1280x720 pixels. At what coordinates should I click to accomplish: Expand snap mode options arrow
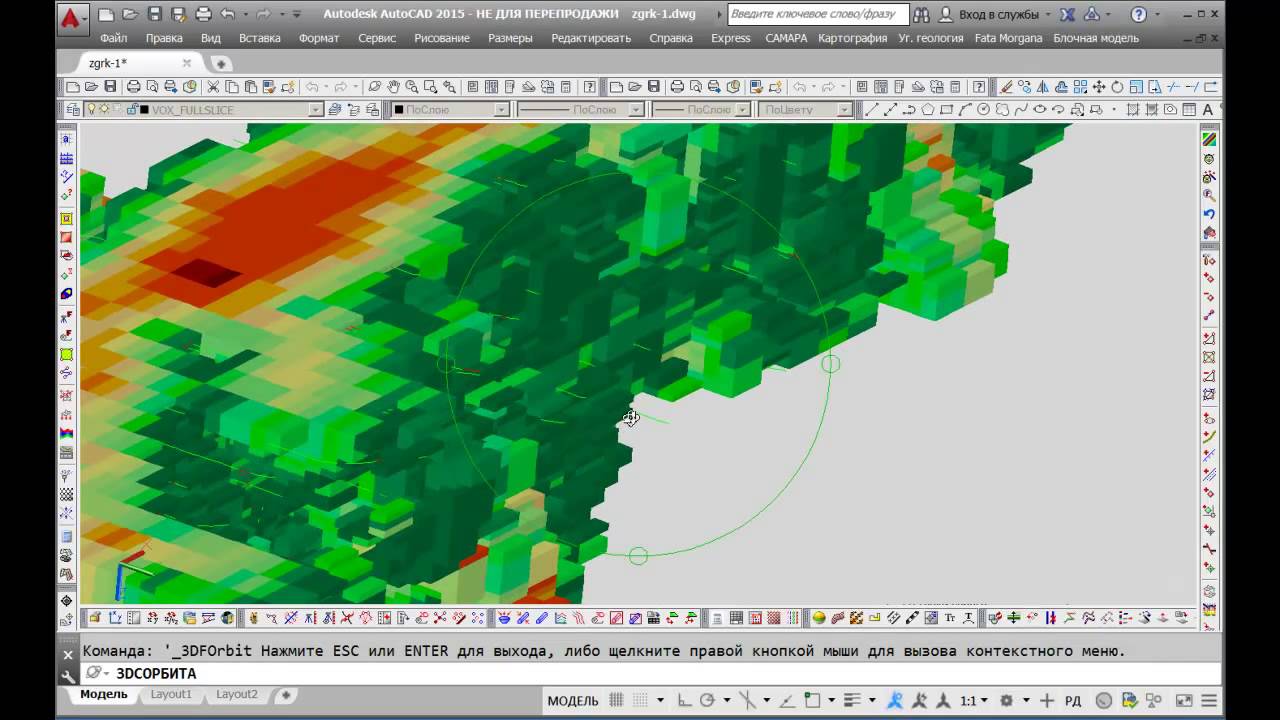[x=660, y=701]
